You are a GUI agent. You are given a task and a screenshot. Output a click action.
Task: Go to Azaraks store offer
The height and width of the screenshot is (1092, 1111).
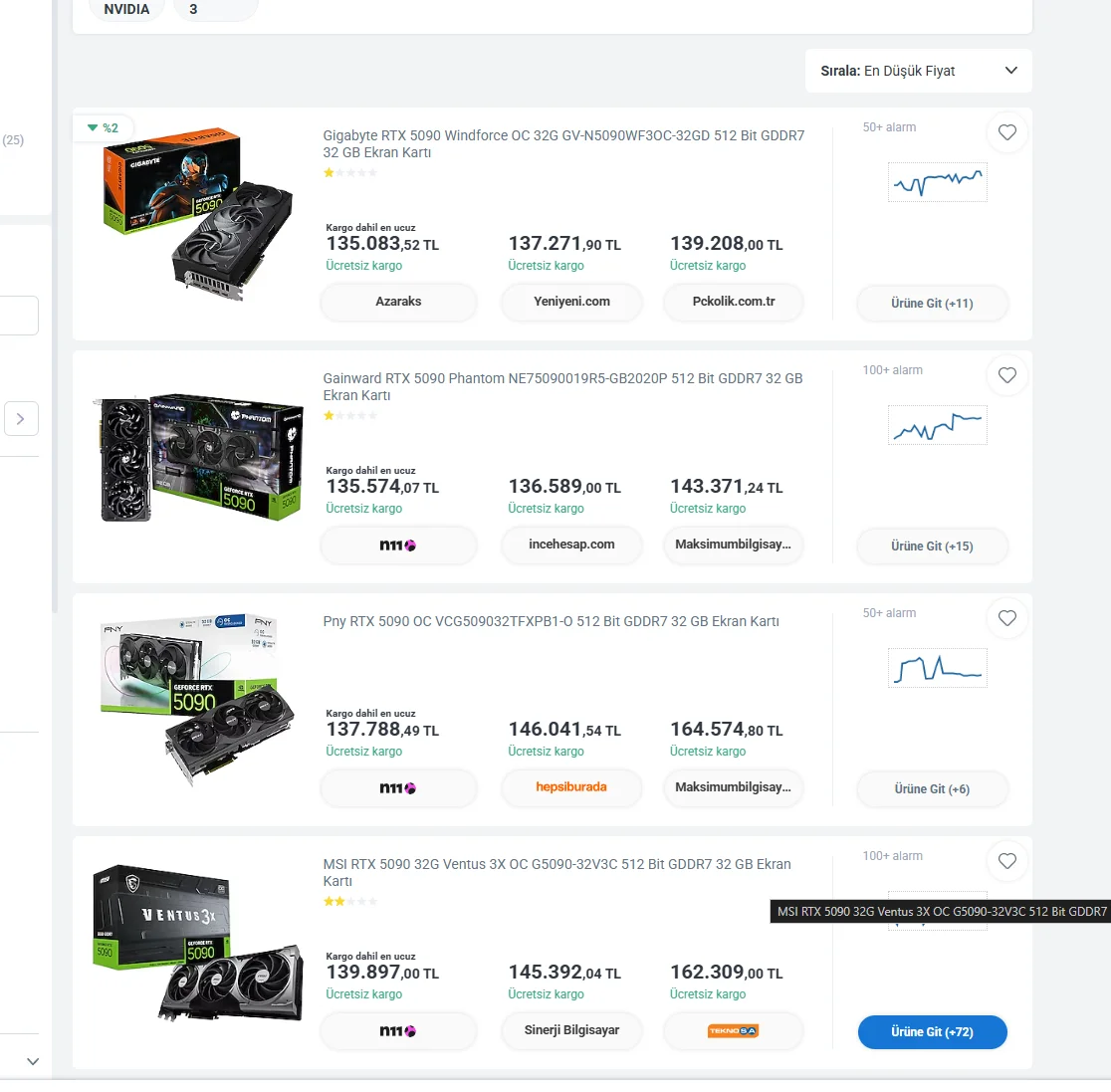(x=398, y=302)
